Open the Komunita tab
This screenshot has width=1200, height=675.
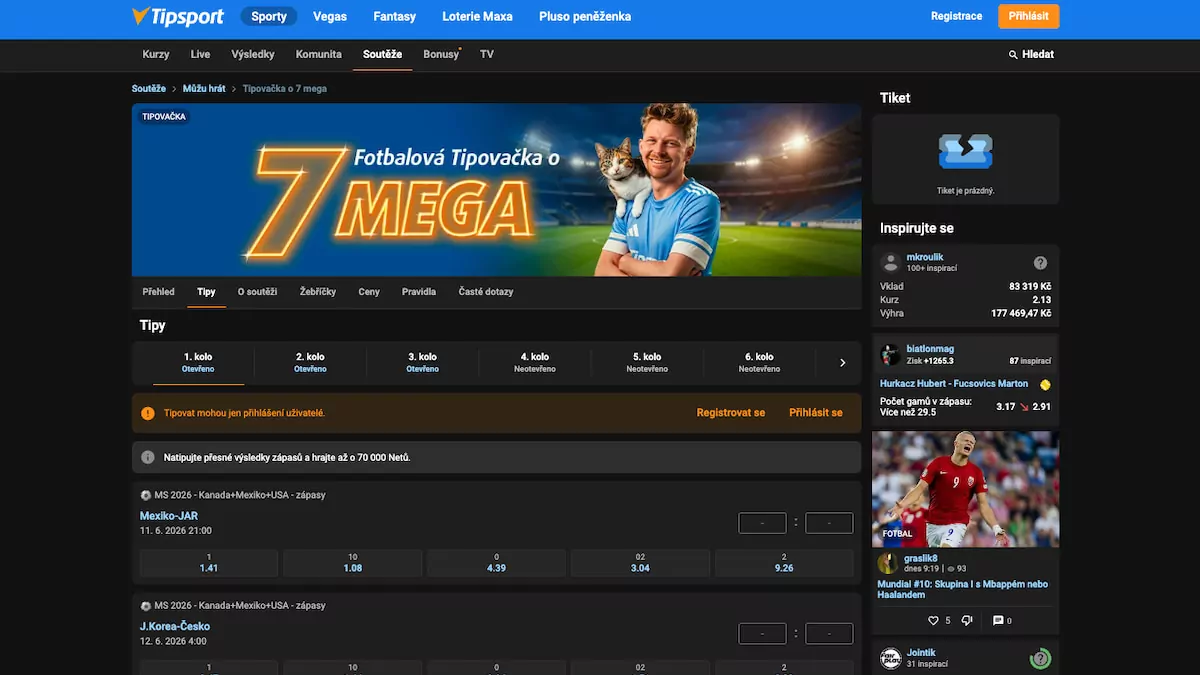[319, 54]
